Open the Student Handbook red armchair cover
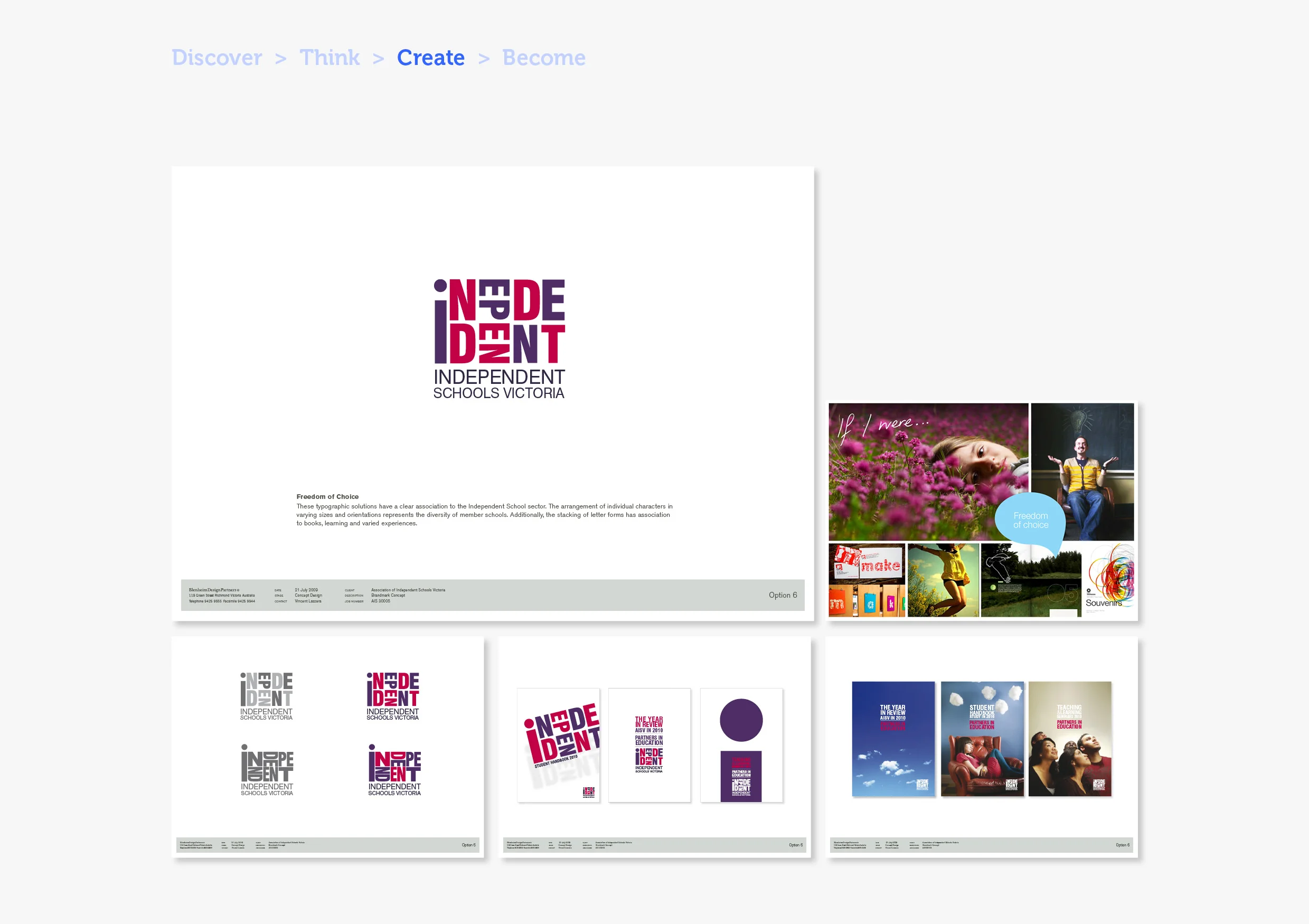 point(982,739)
